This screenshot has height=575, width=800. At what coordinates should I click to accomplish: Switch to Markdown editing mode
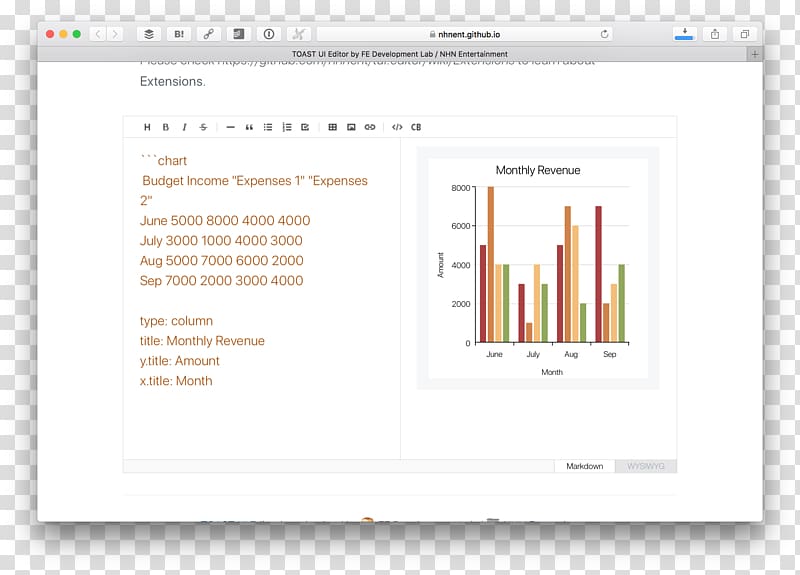click(x=585, y=466)
